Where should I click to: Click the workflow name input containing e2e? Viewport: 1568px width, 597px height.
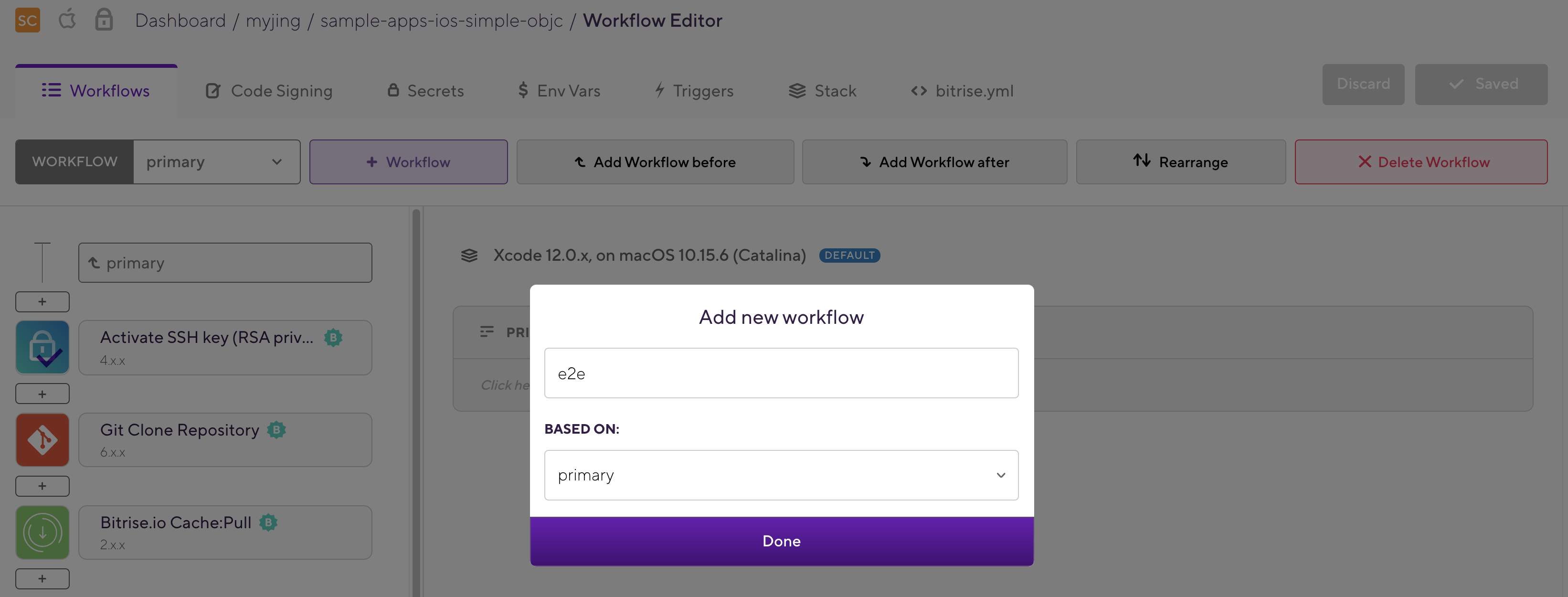click(781, 373)
